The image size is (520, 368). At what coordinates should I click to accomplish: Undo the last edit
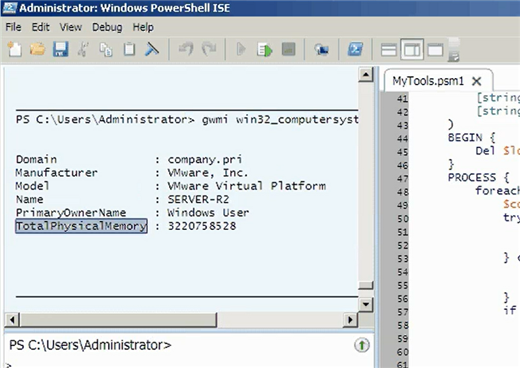pyautogui.click(x=186, y=50)
